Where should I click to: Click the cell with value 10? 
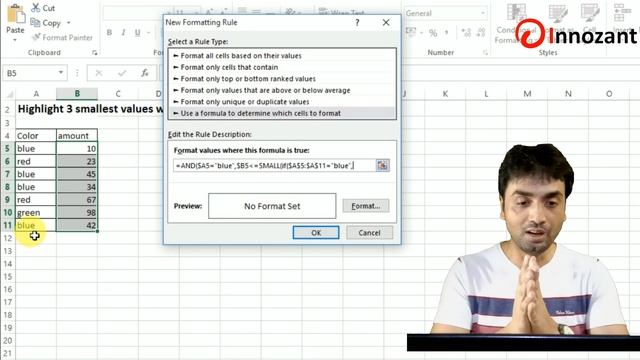pyautogui.click(x=77, y=149)
